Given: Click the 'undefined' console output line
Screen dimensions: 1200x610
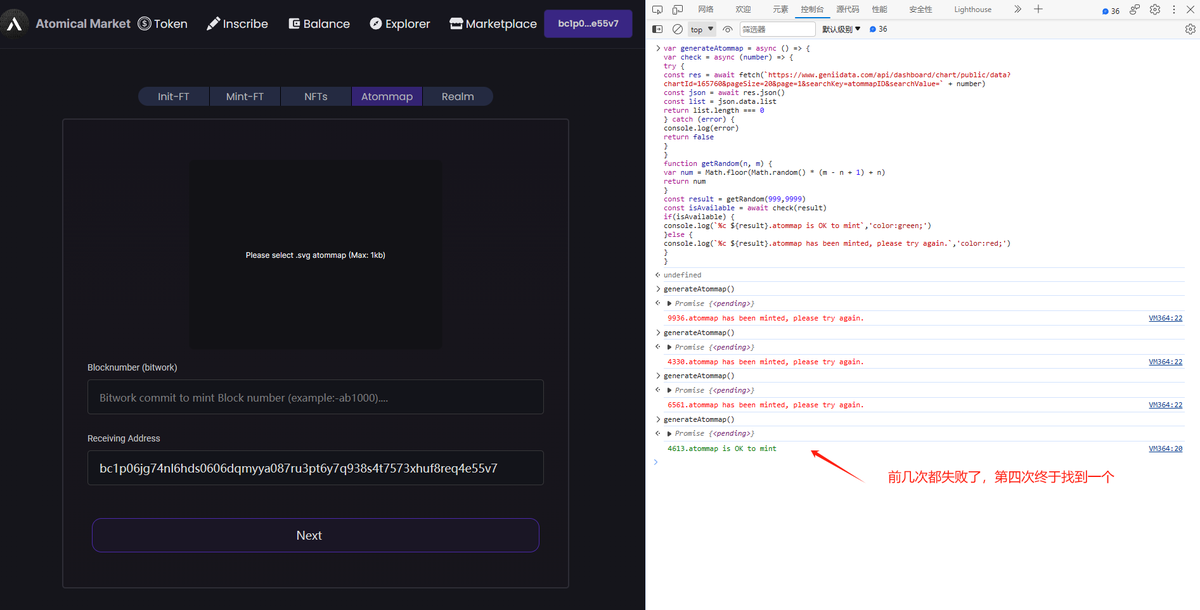Looking at the screenshot, I should (682, 275).
